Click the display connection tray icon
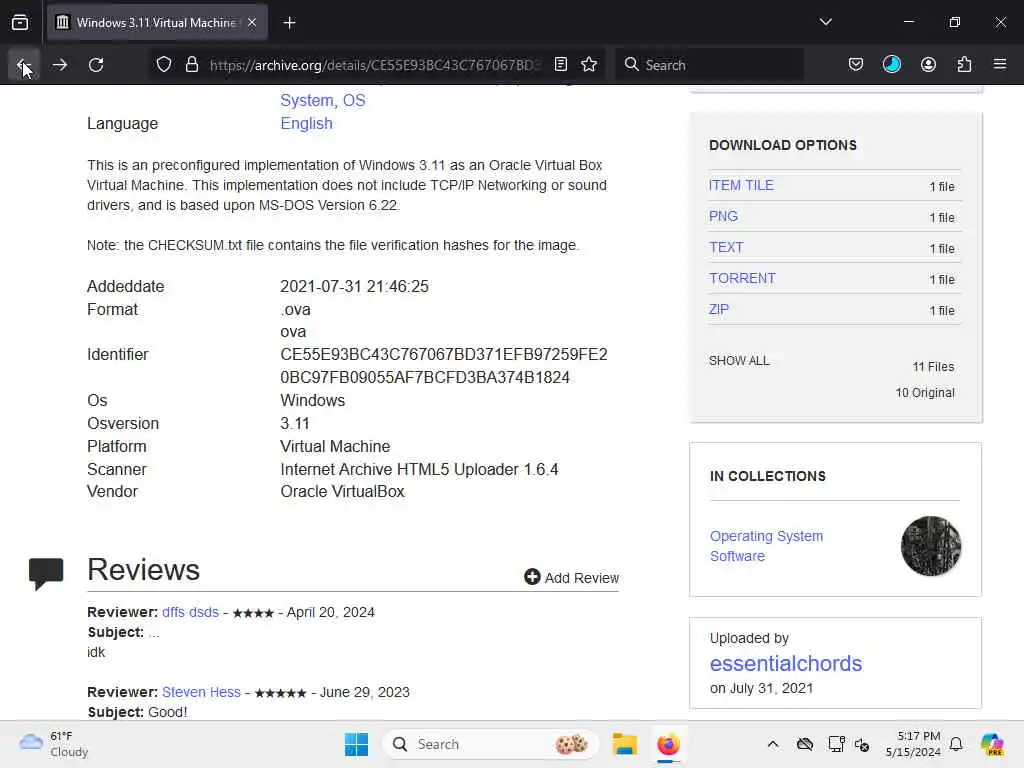This screenshot has height=768, width=1024. click(836, 744)
